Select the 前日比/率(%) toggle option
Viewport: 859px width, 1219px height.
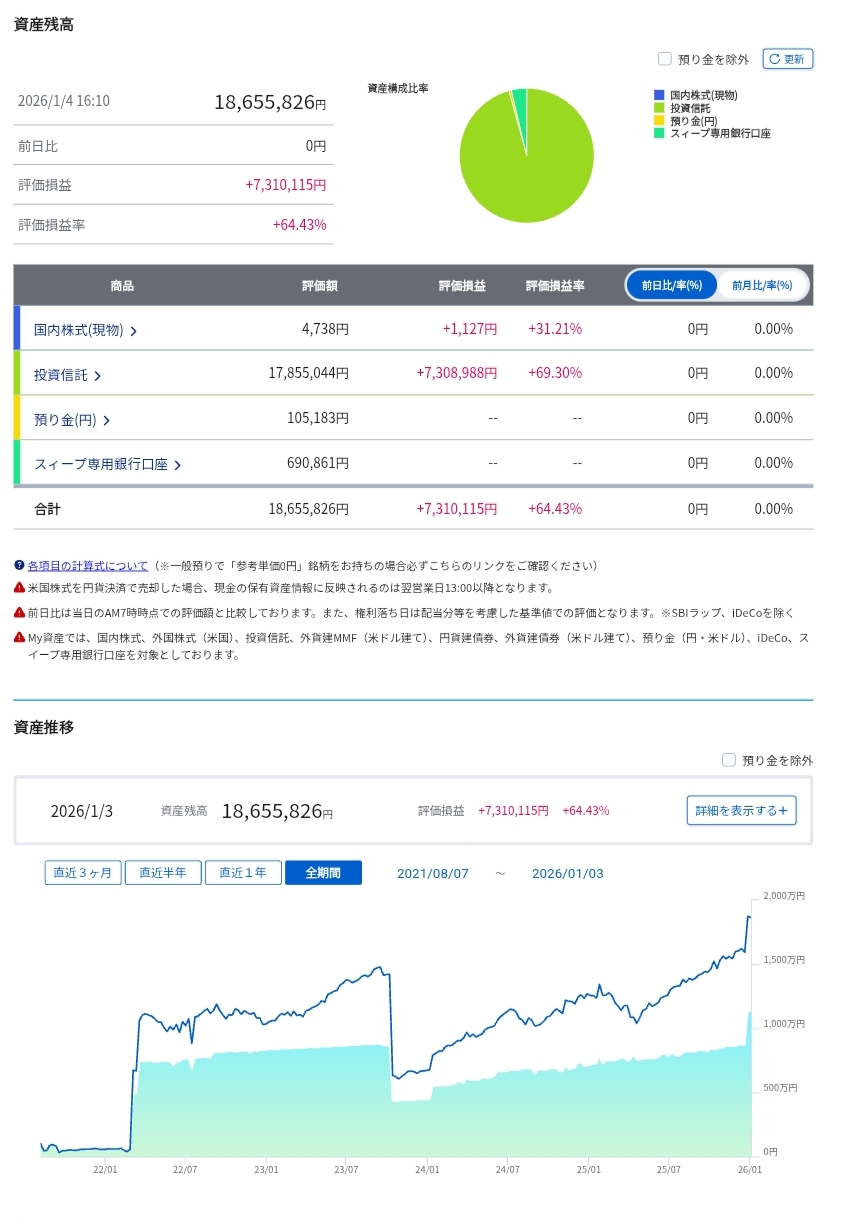tap(672, 285)
